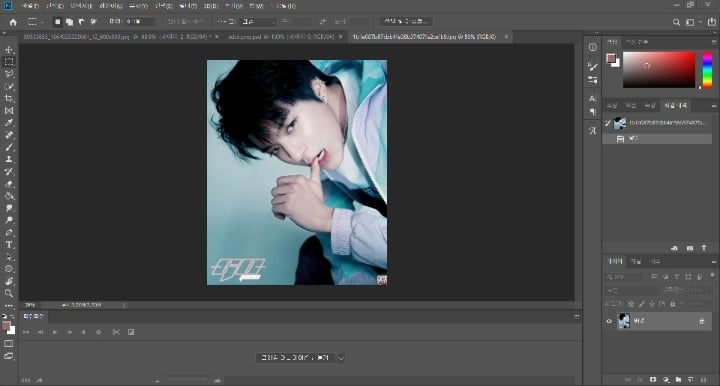Open the Glyphs panel icon

point(592,131)
